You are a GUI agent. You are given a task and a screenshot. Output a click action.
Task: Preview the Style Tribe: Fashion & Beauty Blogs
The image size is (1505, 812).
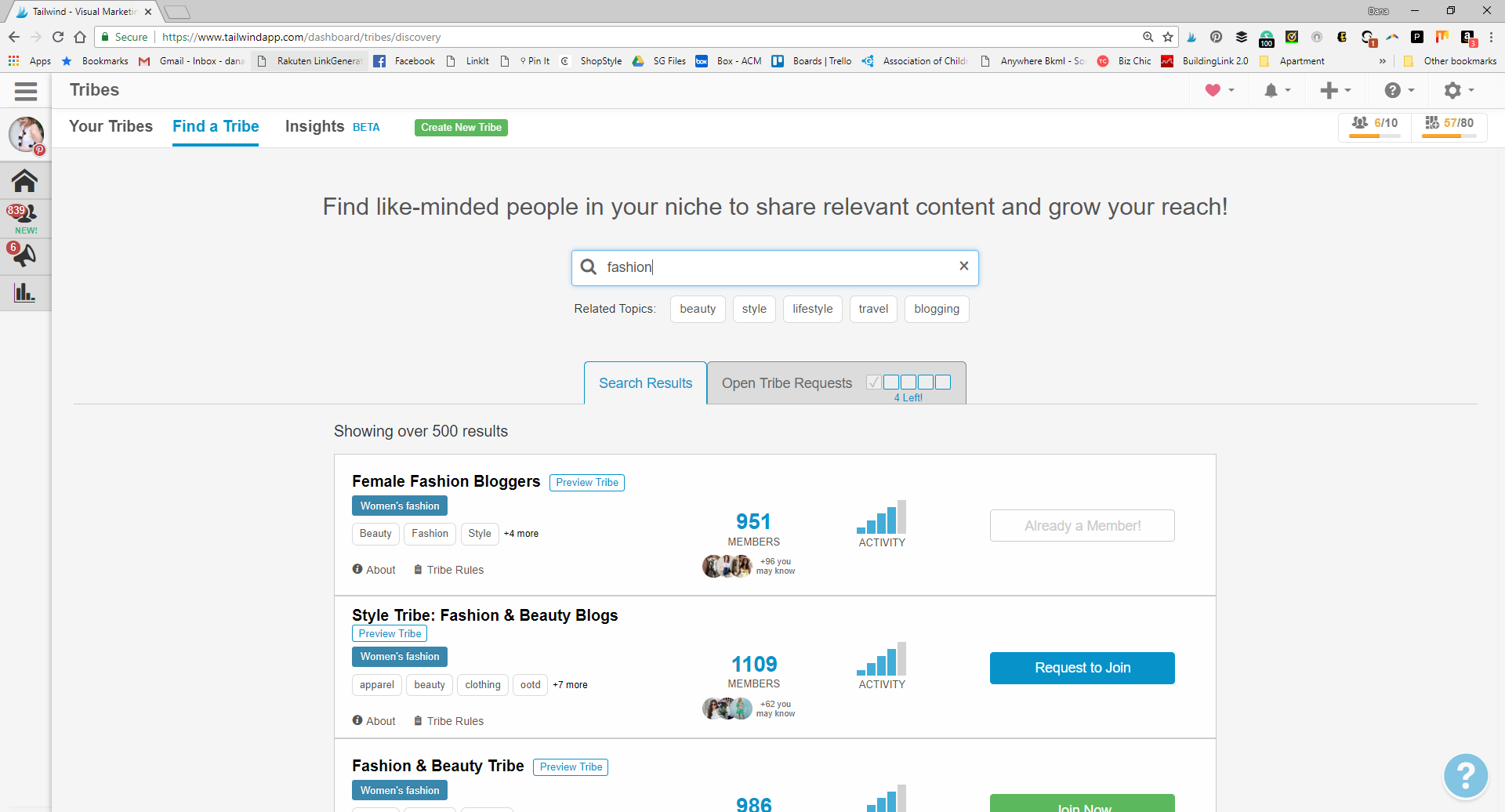[x=390, y=633]
